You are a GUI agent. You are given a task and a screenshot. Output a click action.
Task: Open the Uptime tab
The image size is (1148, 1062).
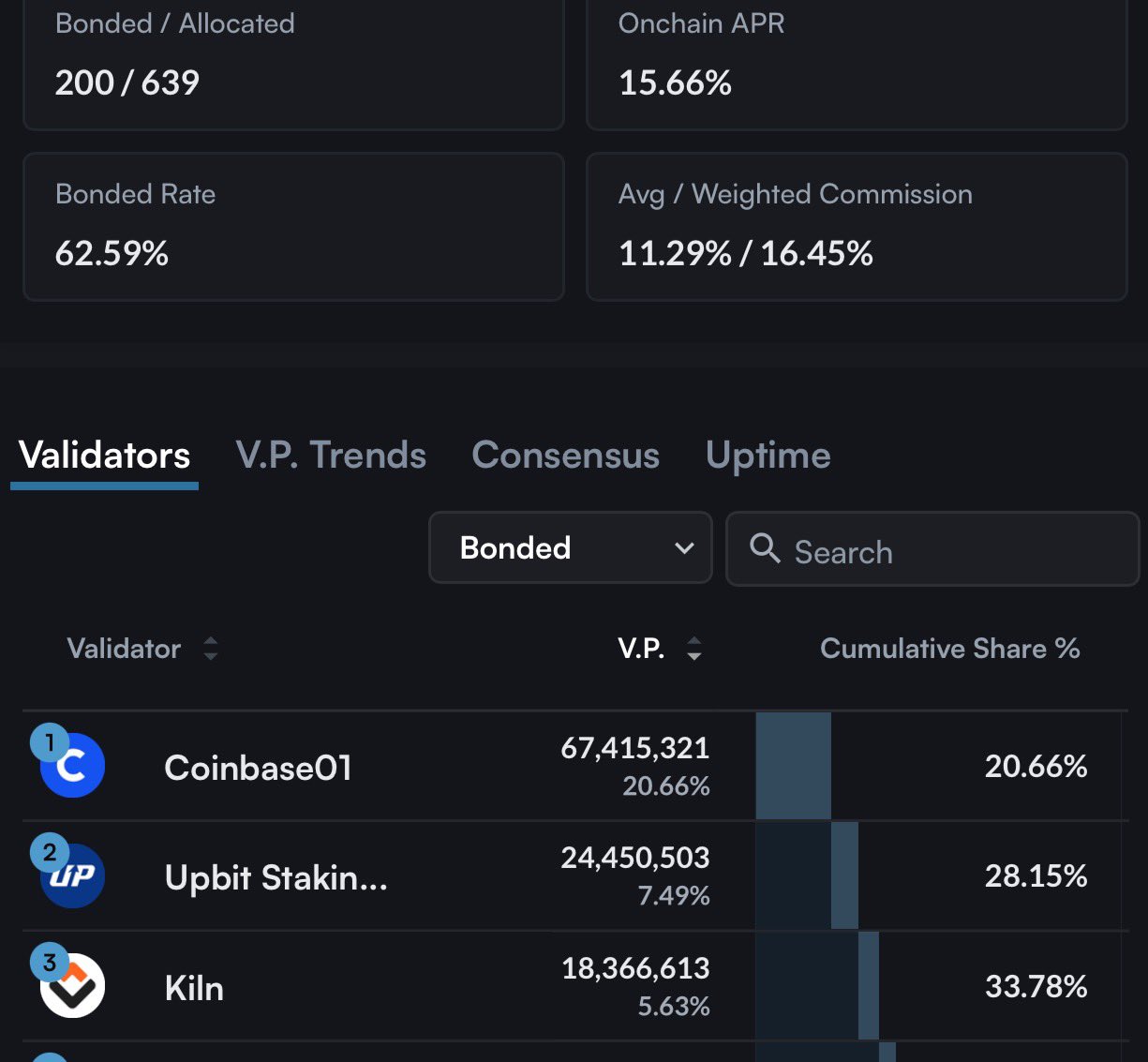(x=768, y=456)
